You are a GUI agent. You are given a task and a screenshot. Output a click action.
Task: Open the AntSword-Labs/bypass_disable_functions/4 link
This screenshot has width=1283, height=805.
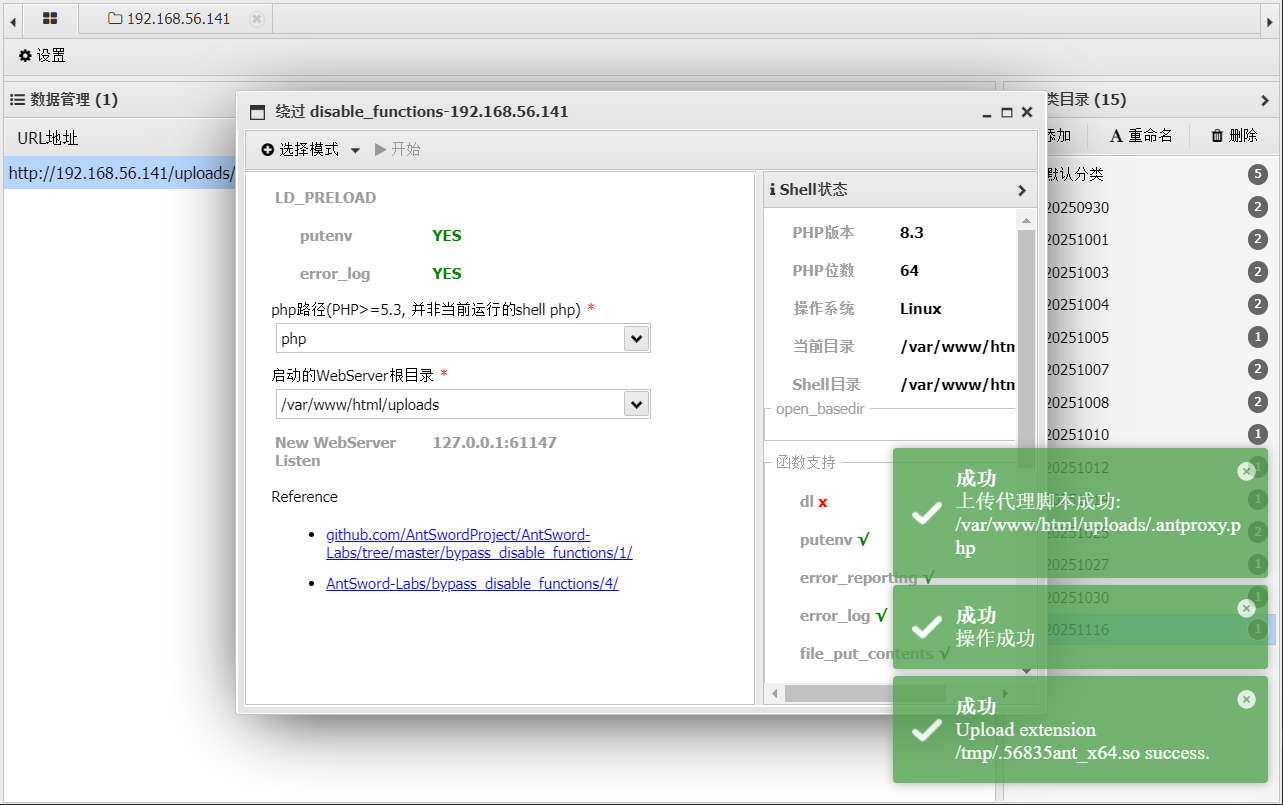click(472, 584)
